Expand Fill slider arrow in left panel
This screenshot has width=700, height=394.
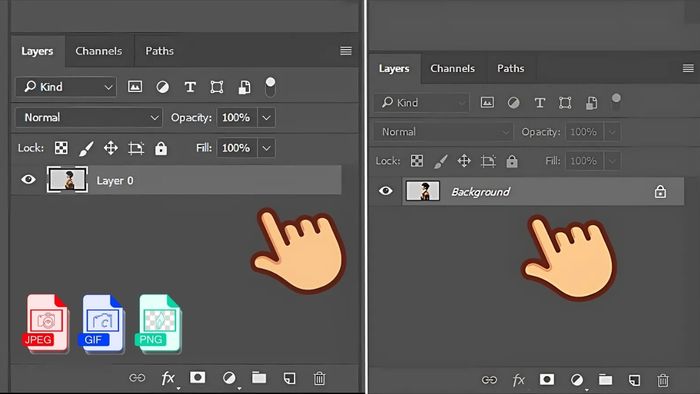pos(266,148)
